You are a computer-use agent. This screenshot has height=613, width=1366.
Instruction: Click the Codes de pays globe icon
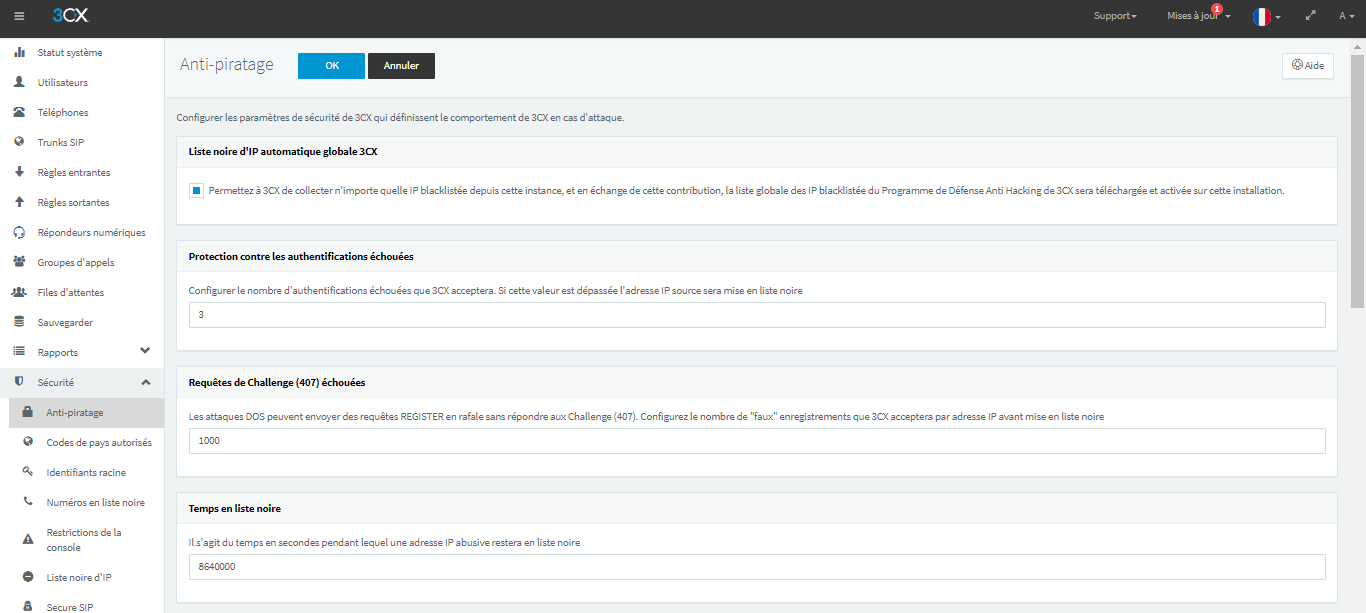[x=28, y=442]
